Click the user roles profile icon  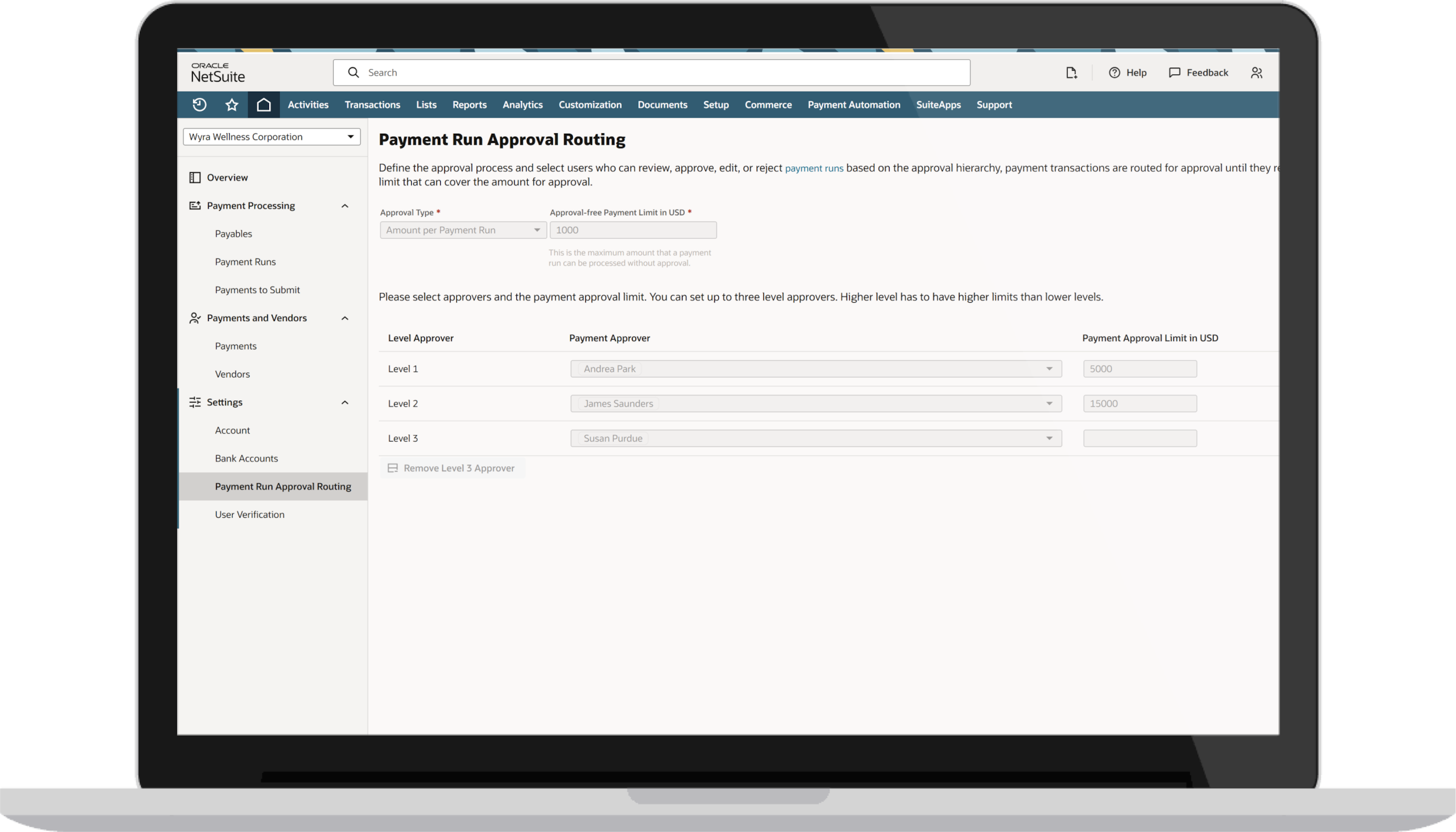tap(1256, 73)
